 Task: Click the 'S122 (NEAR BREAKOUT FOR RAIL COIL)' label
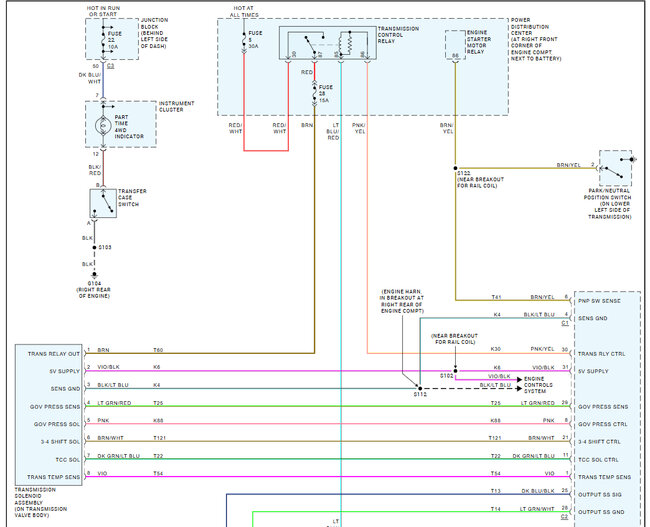coord(480,180)
